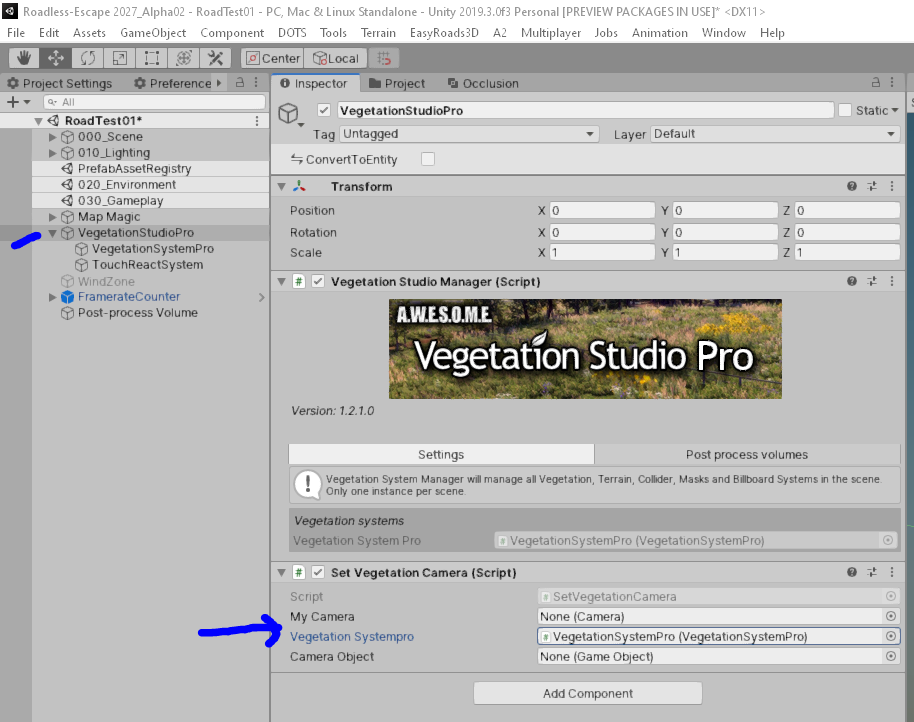
Task: Open Static flags dropdown arrow
Action: click(895, 110)
